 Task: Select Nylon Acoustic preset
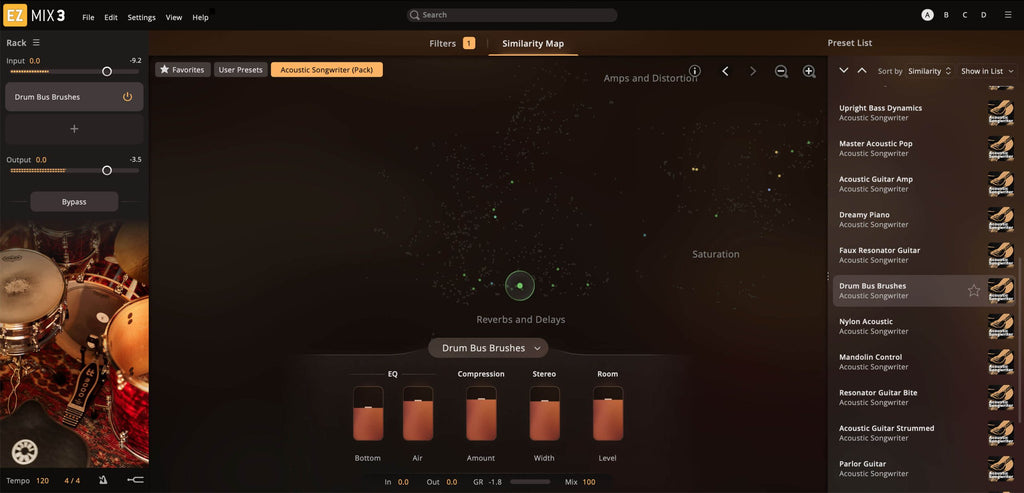[x=925, y=326]
